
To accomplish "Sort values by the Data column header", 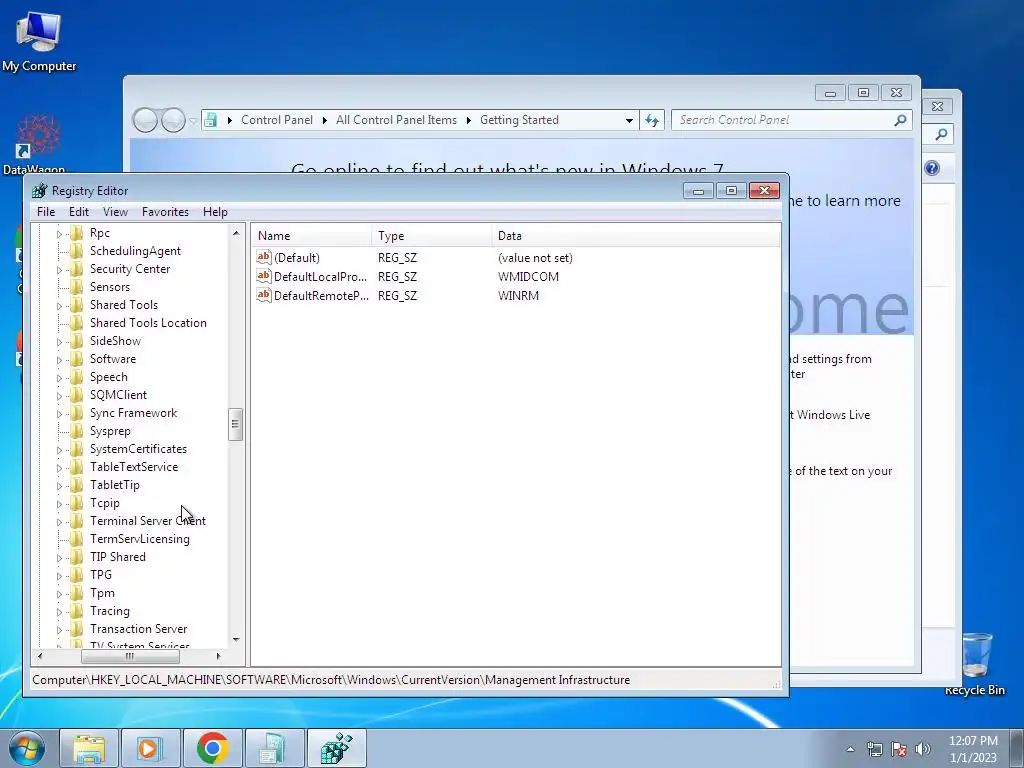I will click(635, 236).
